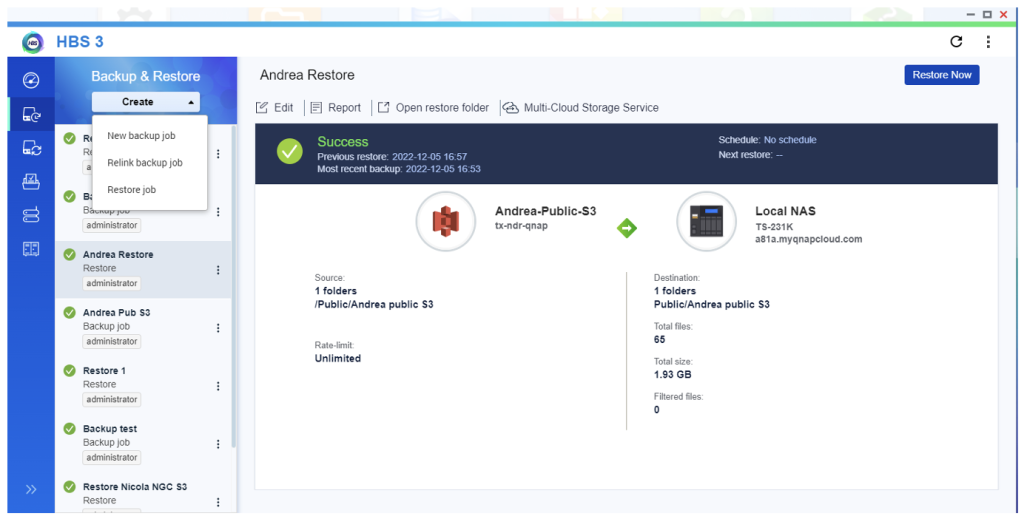Open three-dot menu for Backup test
1024x519 pixels.
point(218,445)
